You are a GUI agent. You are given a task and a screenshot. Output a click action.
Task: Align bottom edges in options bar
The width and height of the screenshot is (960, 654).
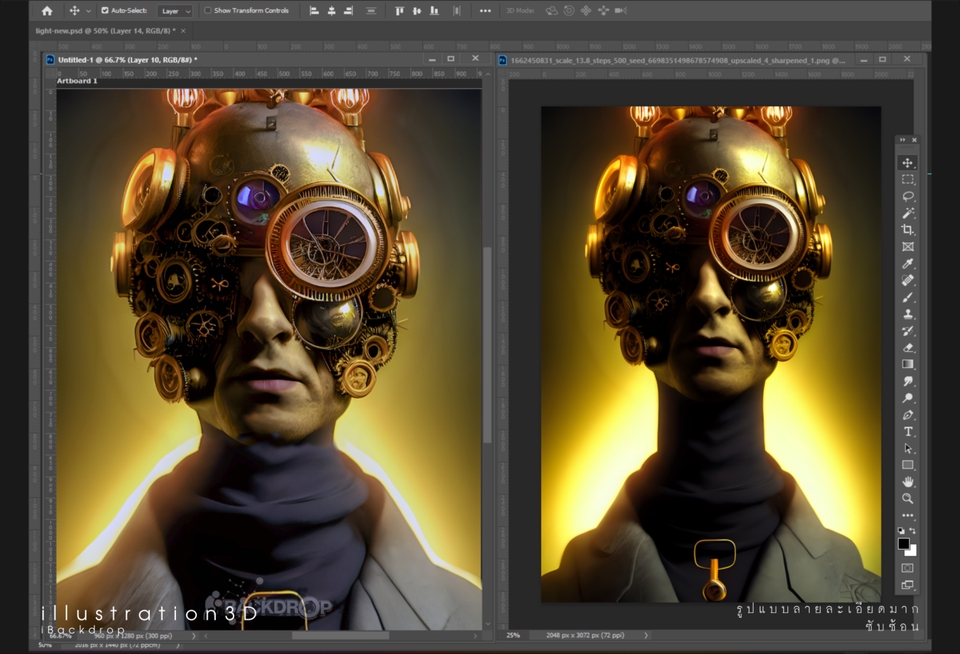(x=434, y=10)
